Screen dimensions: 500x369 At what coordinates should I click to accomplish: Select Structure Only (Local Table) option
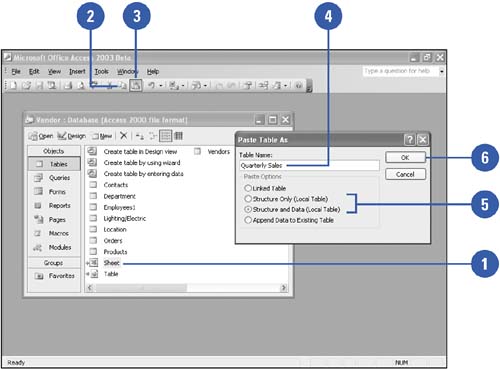[248, 199]
